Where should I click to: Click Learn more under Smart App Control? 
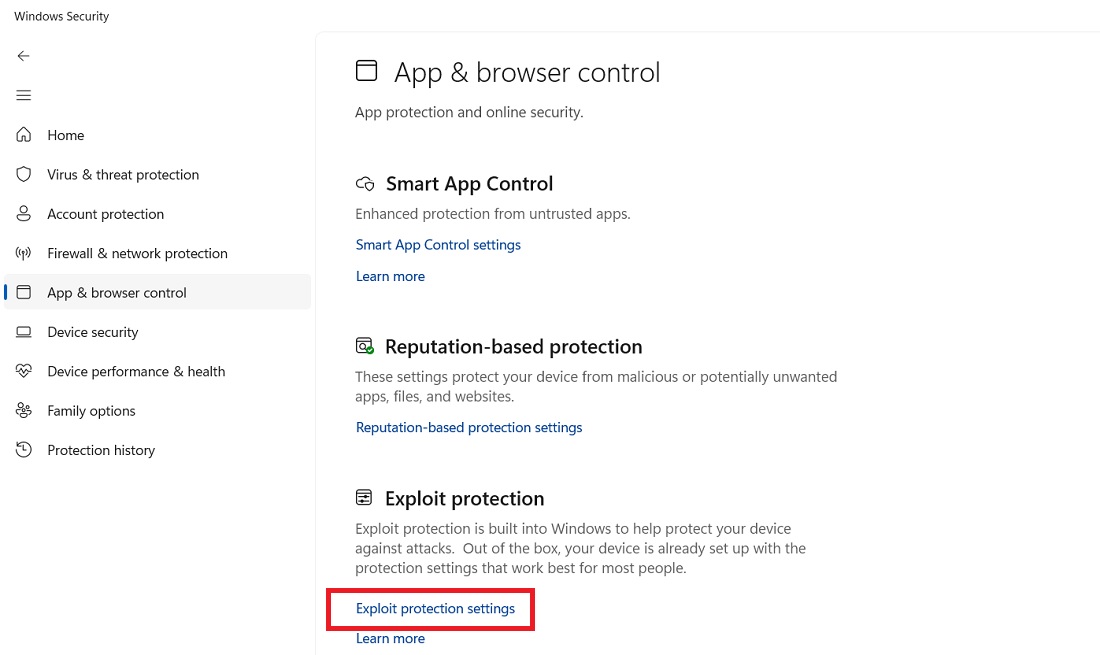pos(390,276)
